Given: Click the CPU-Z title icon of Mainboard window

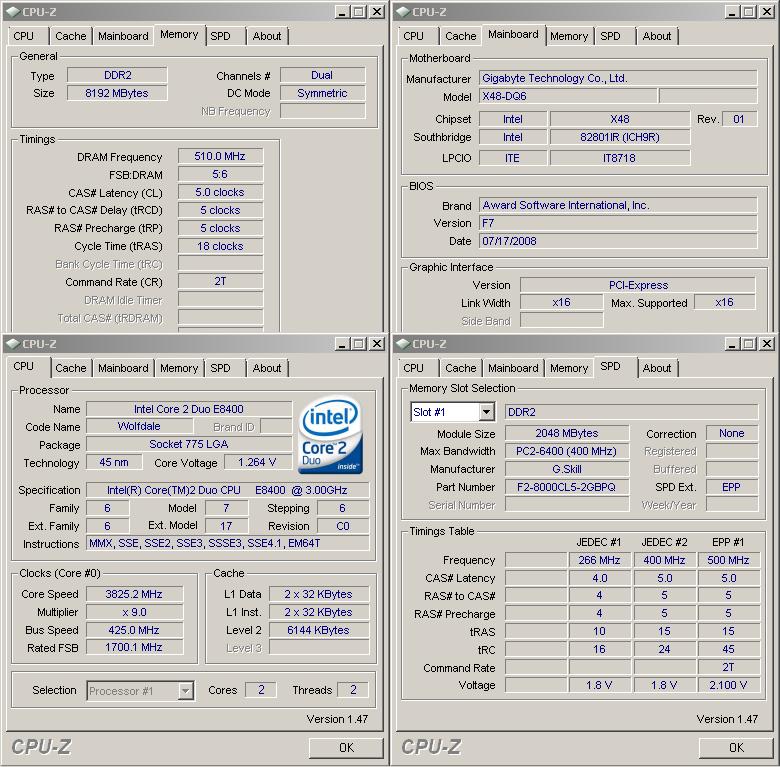Looking at the screenshot, I should [403, 12].
